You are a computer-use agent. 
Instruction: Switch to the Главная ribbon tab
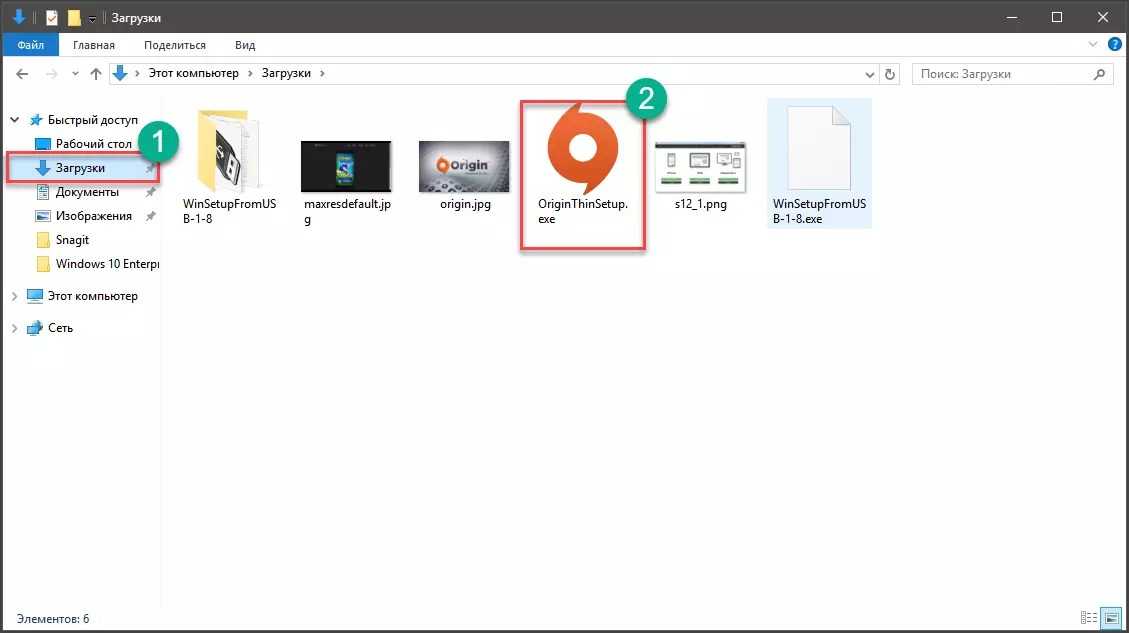(94, 45)
